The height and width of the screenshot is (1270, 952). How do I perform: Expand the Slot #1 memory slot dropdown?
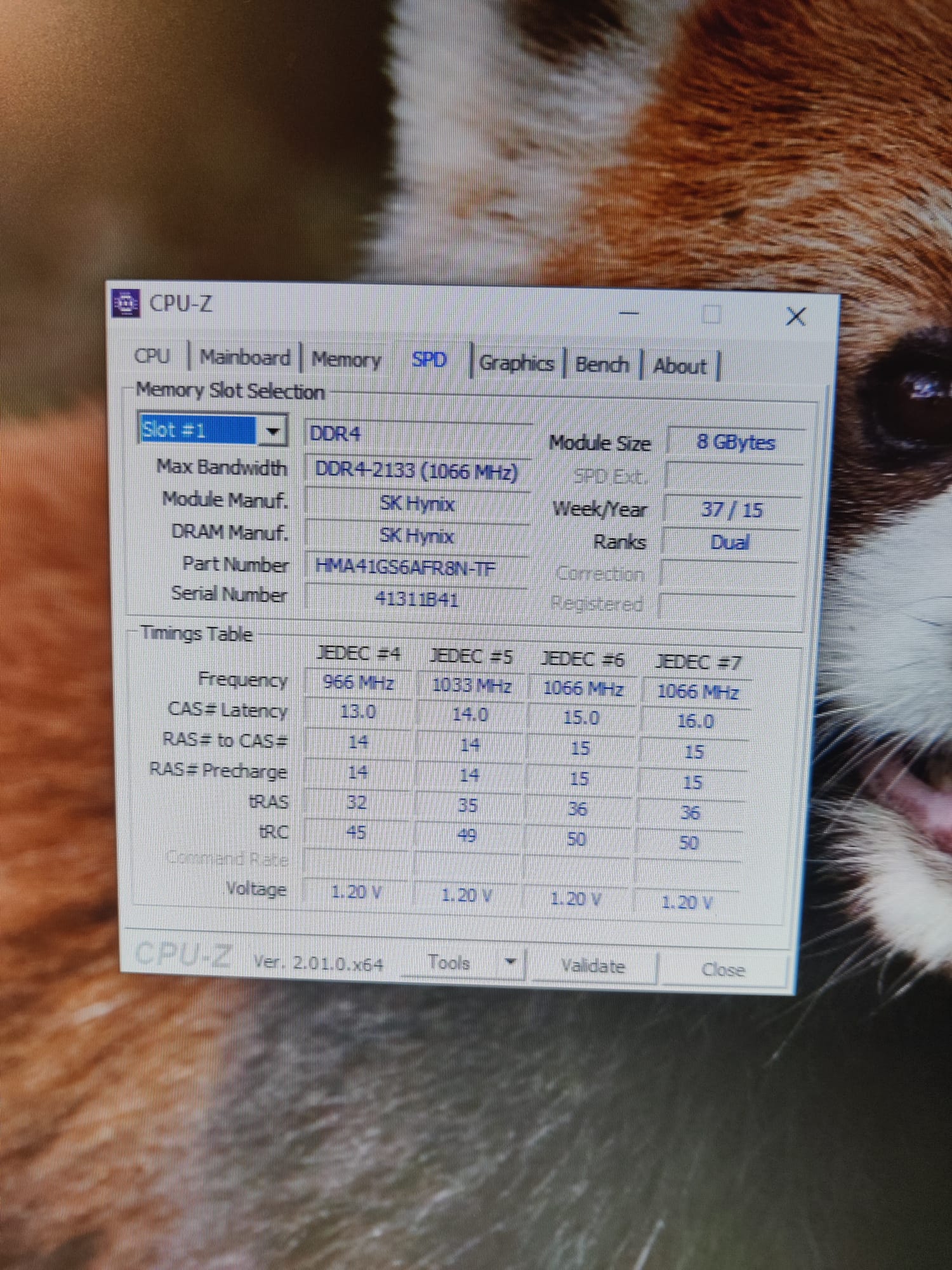(x=273, y=431)
